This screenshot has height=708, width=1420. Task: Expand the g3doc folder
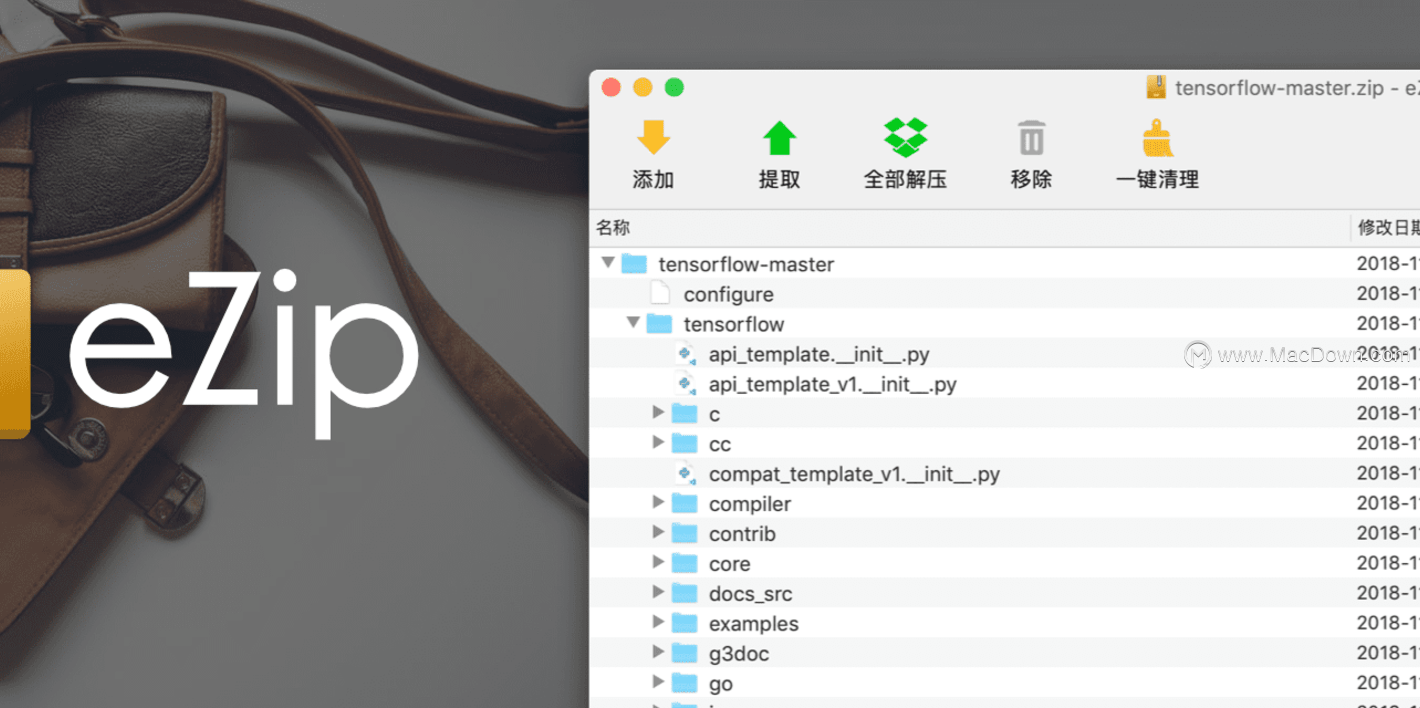(x=658, y=652)
